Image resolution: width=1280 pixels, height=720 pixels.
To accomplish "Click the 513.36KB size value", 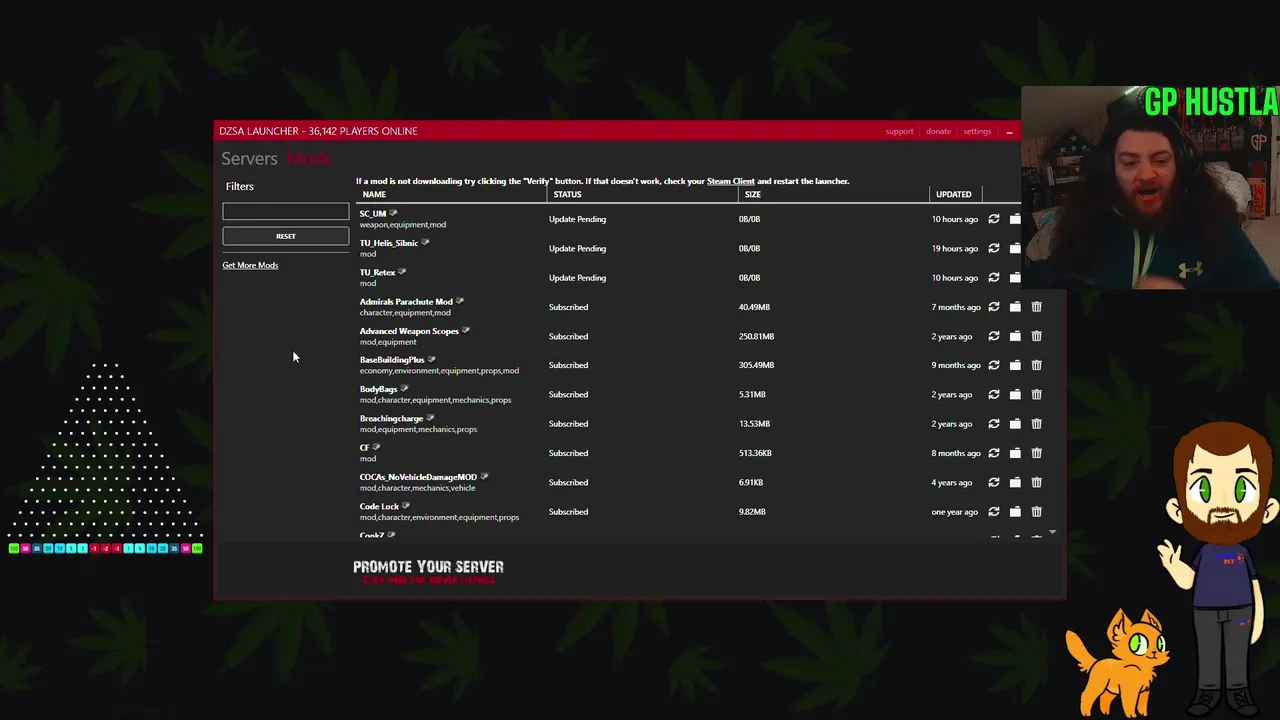I will coord(755,453).
